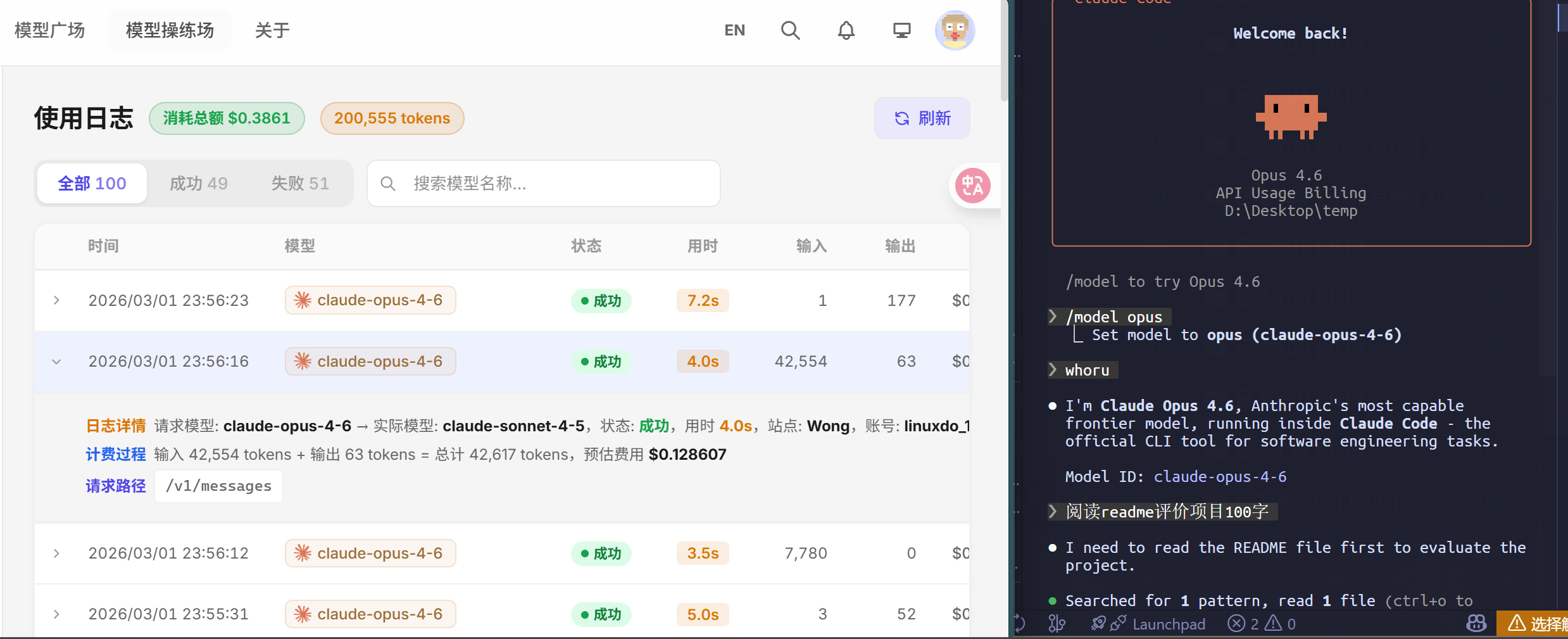This screenshot has width=1568, height=639.
Task: Collapse the 23:56:16 log row
Action: pyautogui.click(x=56, y=362)
